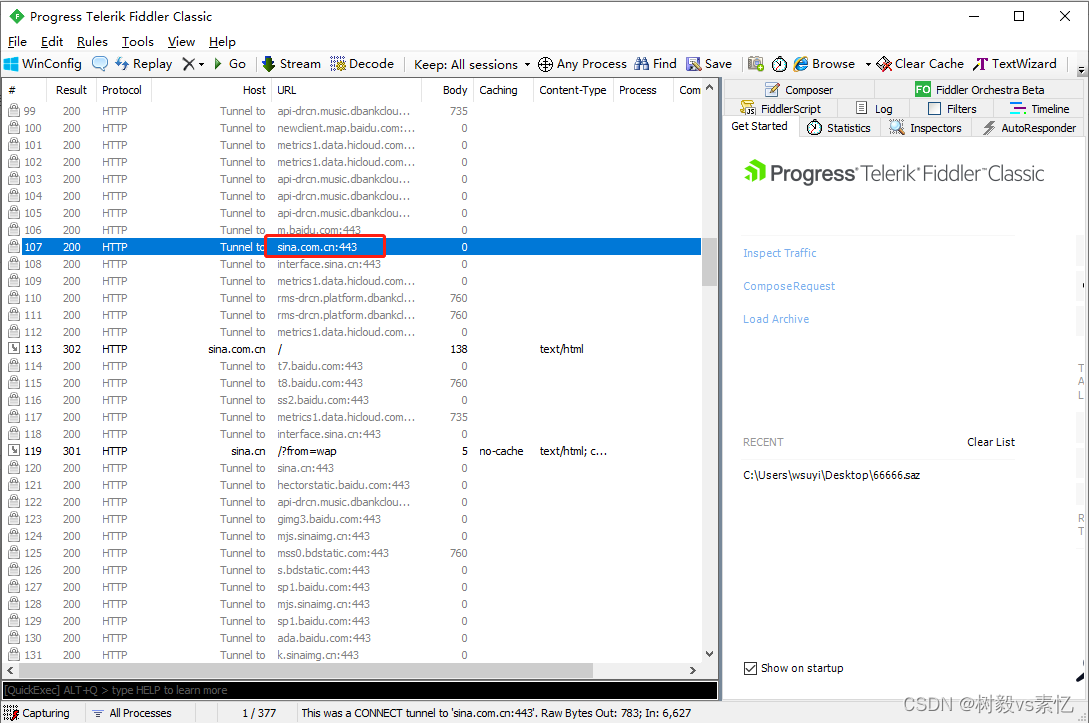Image resolution: width=1089 pixels, height=723 pixels.
Task: Open the View menu
Action: click(181, 42)
